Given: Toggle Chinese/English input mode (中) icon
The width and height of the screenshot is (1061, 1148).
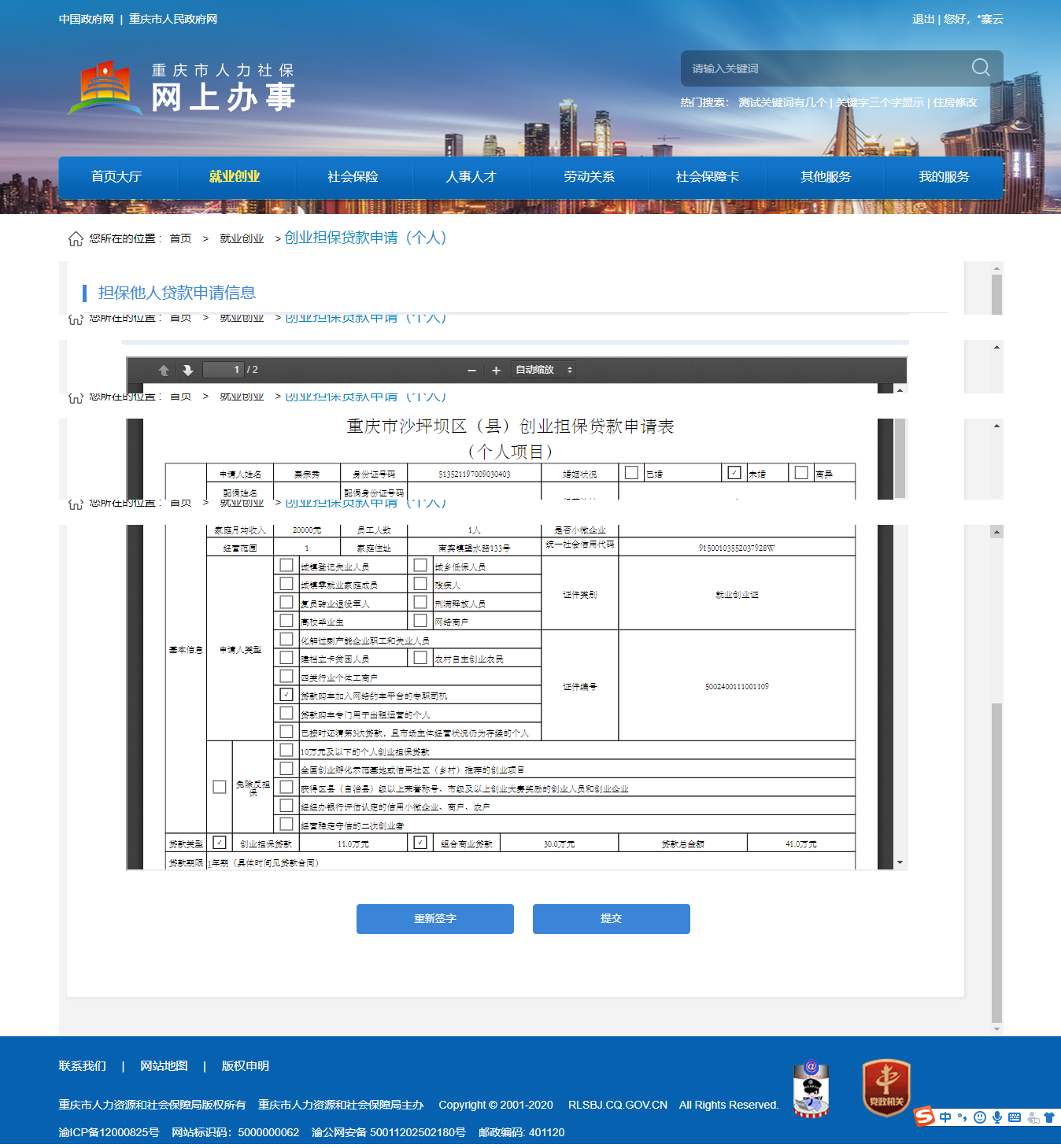Looking at the screenshot, I should coord(945,1117).
